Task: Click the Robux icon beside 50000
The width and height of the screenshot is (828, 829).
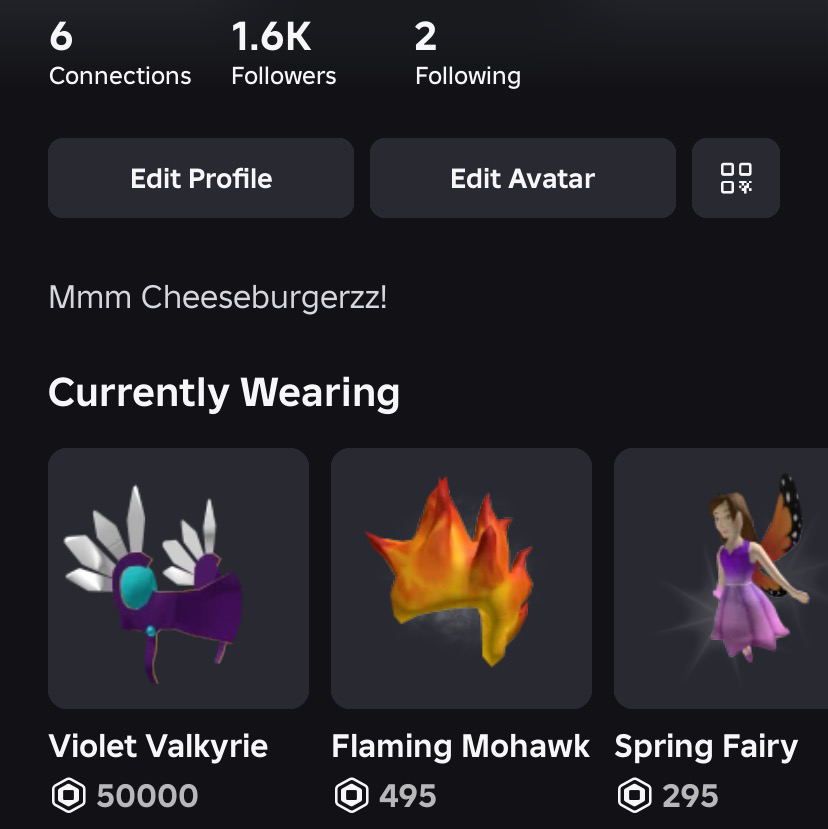Action: [68, 796]
